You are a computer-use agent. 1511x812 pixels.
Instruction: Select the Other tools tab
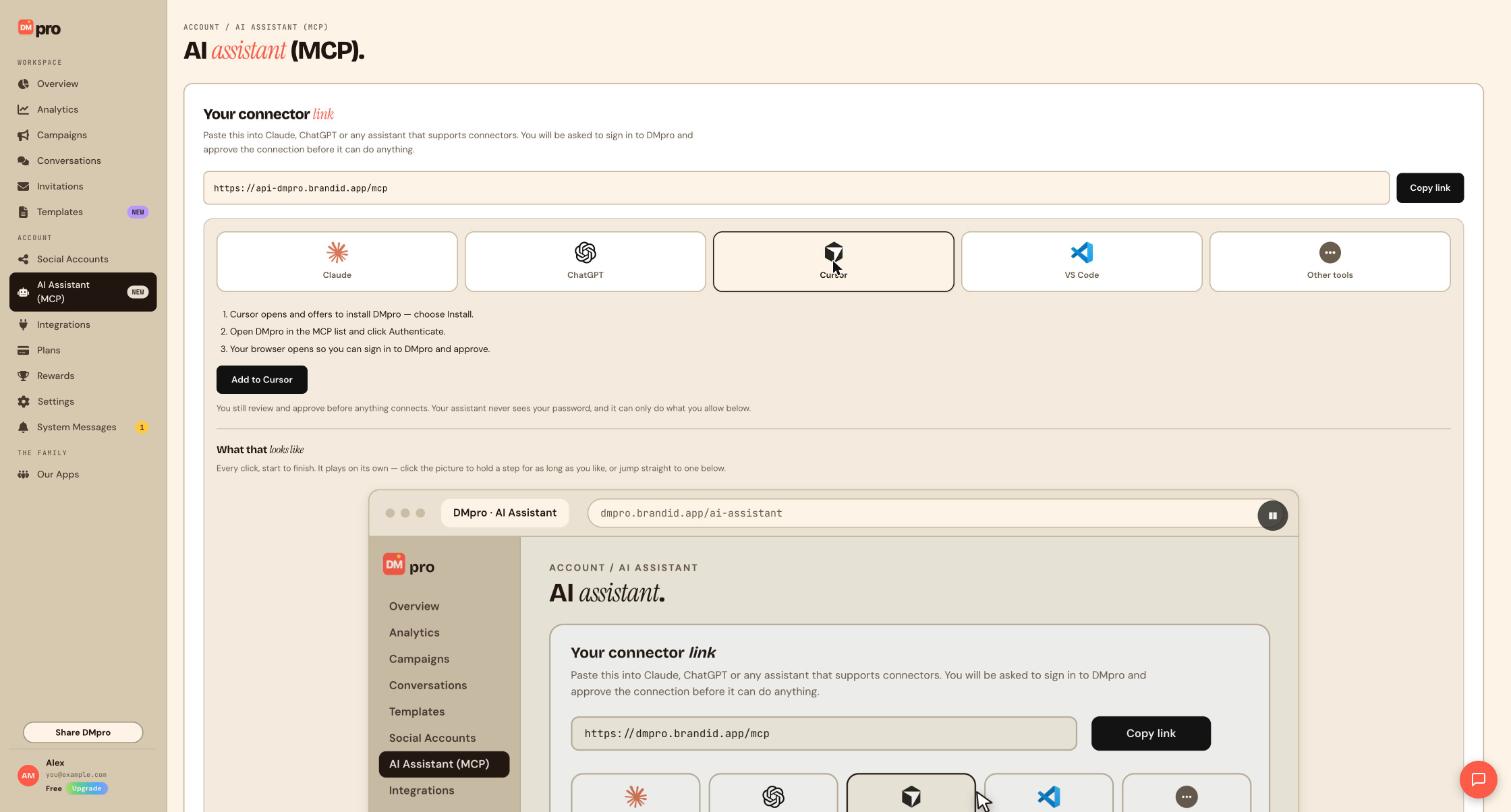tap(1329, 262)
